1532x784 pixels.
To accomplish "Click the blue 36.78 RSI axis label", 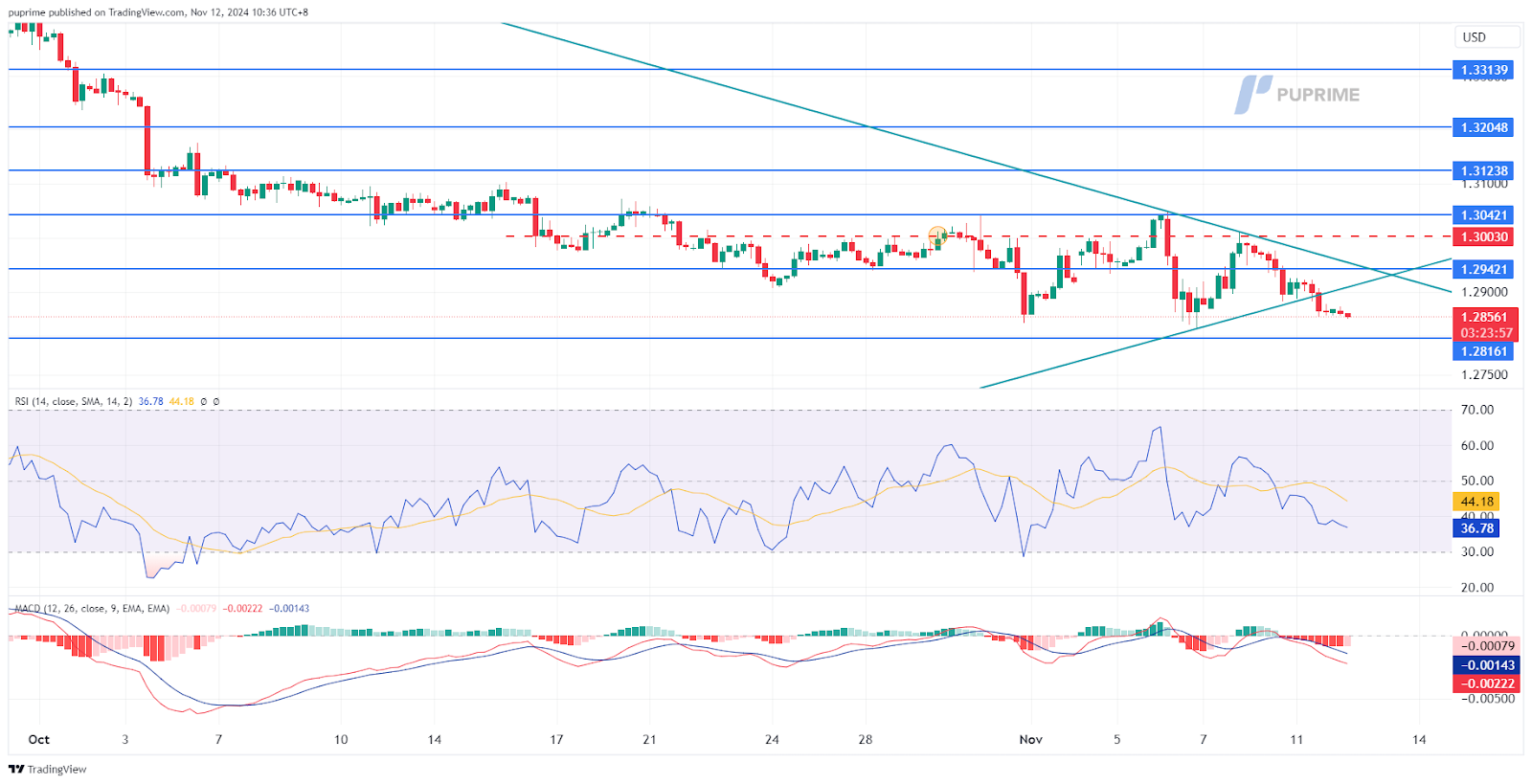I will (1476, 528).
